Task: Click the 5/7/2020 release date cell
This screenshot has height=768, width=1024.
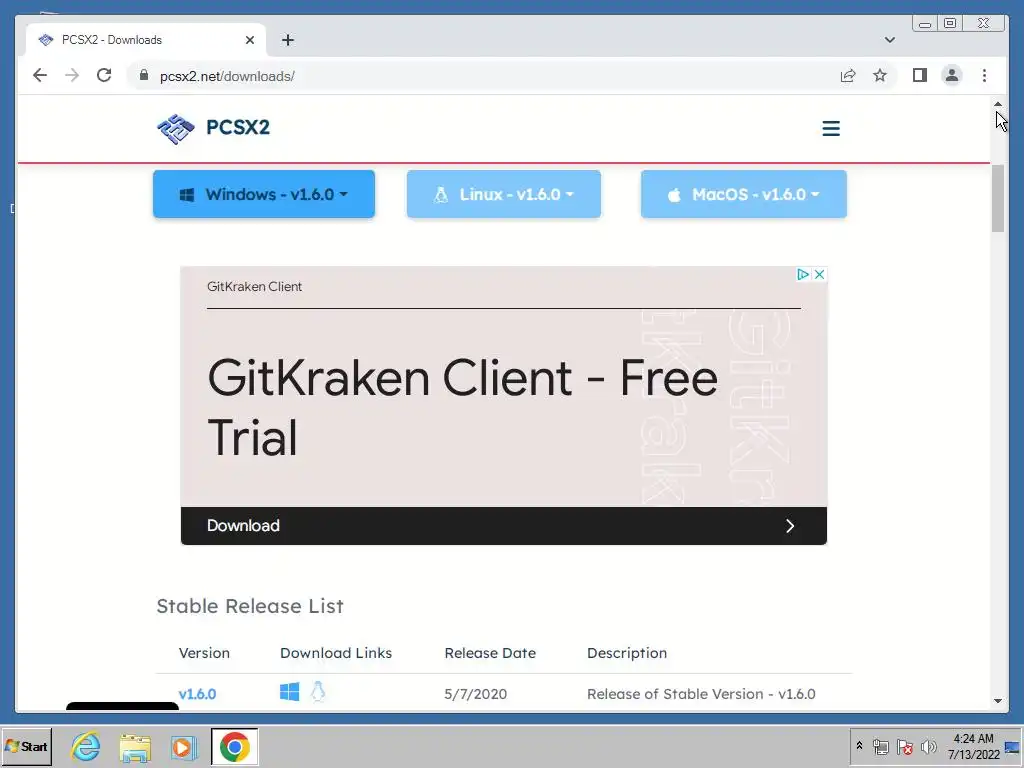Action: 475,694
